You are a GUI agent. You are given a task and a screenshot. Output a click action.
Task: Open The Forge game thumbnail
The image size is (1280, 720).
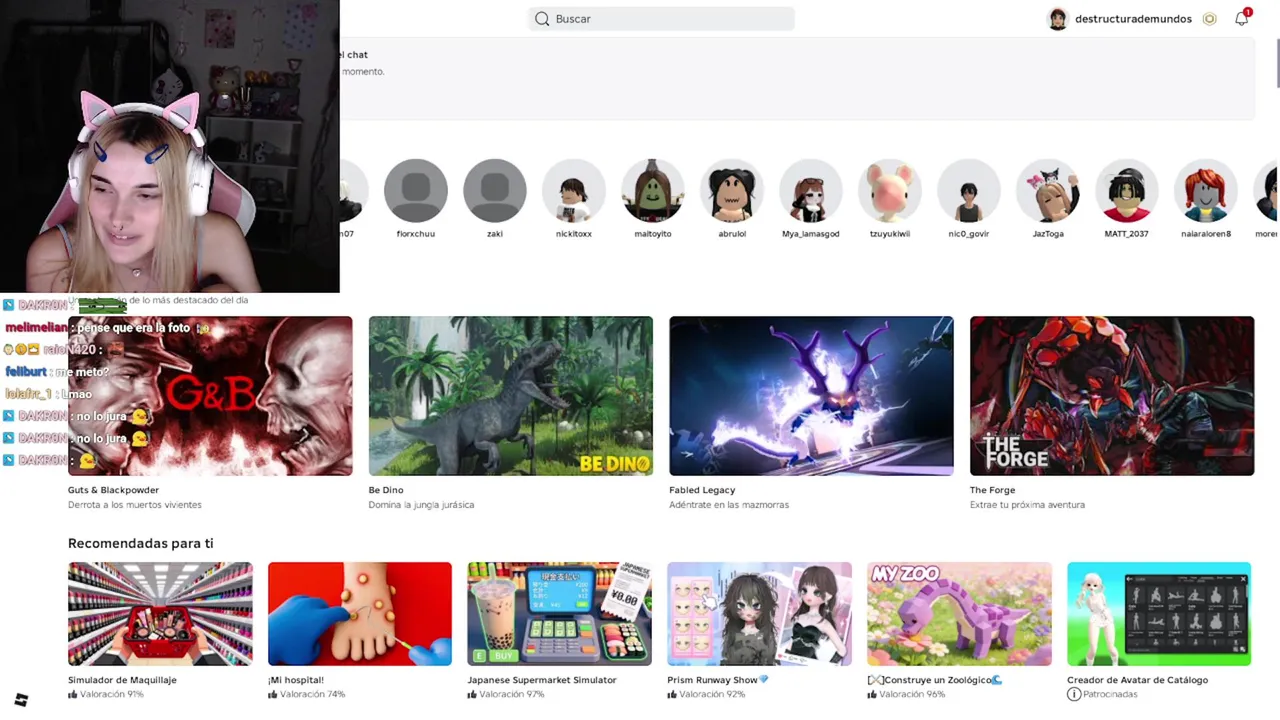click(1112, 396)
